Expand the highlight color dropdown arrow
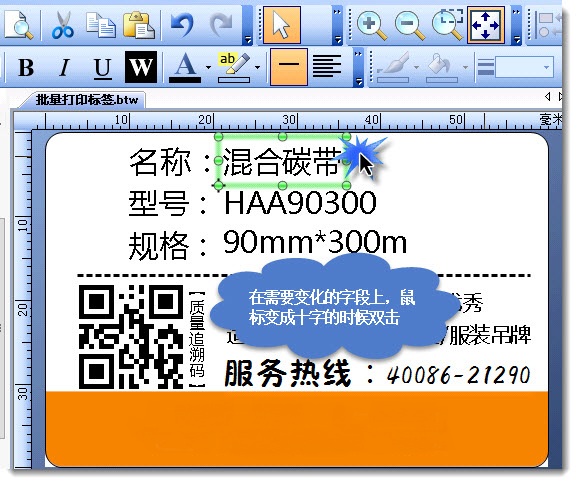Image resolution: width=577 pixels, height=484 pixels. [257, 68]
